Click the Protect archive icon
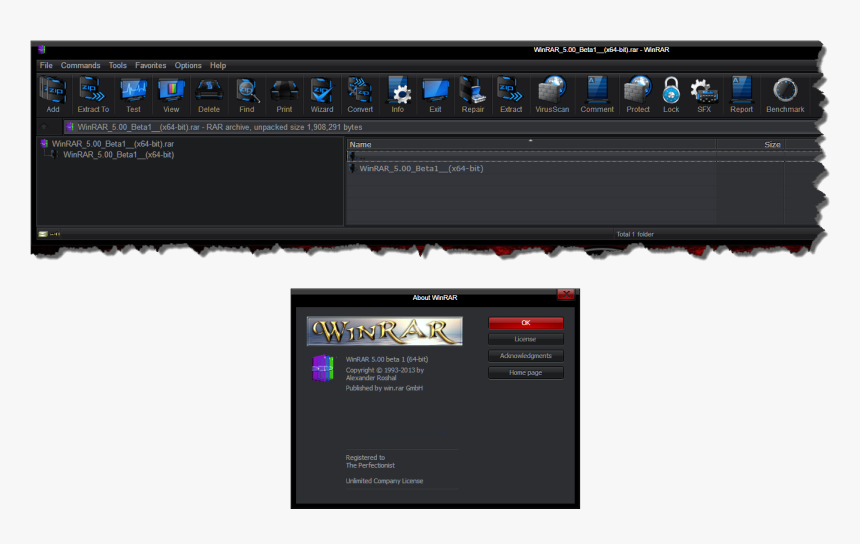Image resolution: width=860 pixels, height=544 pixels. pos(638,94)
